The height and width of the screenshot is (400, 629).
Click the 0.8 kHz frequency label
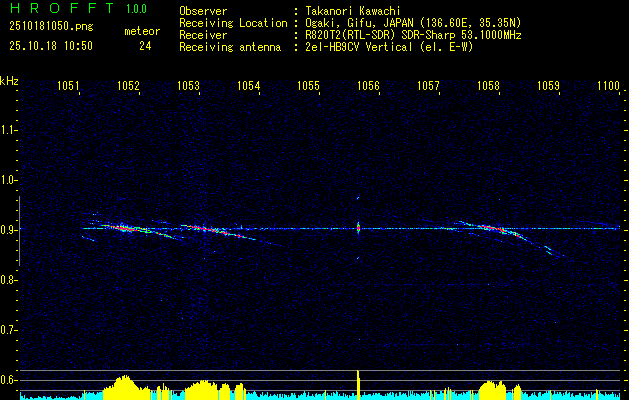pyautogui.click(x=7, y=280)
